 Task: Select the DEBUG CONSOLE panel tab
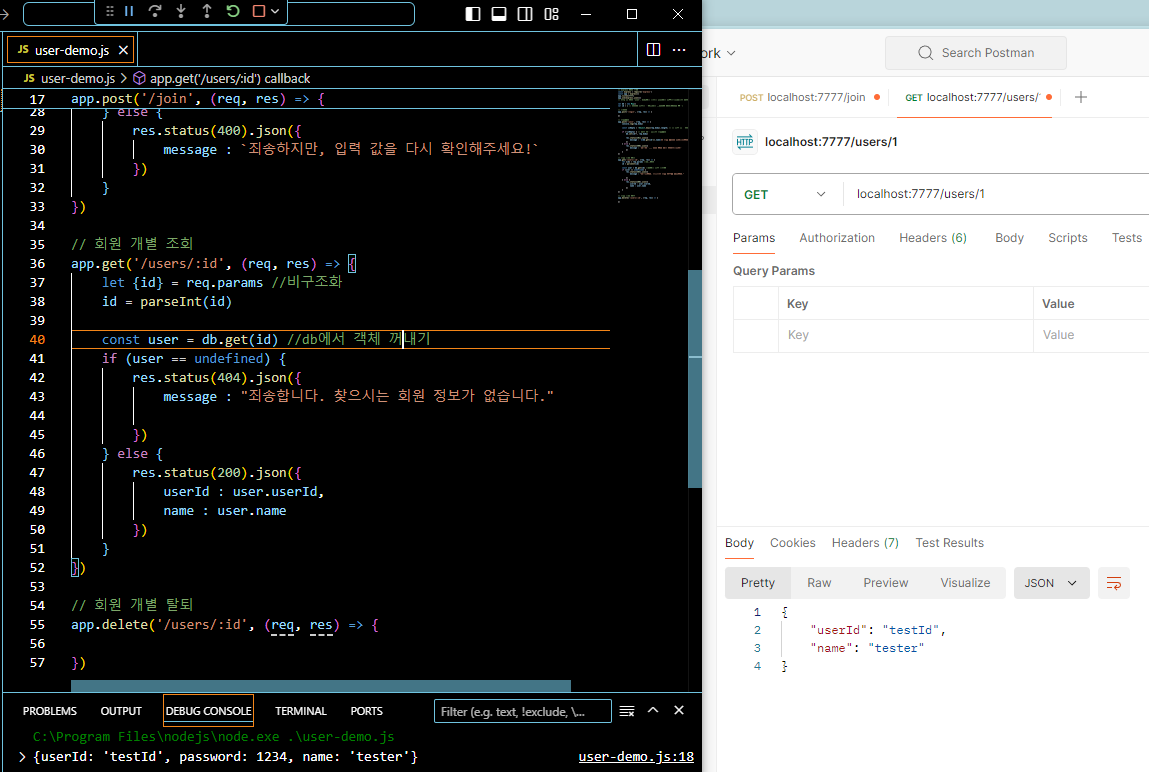coord(208,711)
